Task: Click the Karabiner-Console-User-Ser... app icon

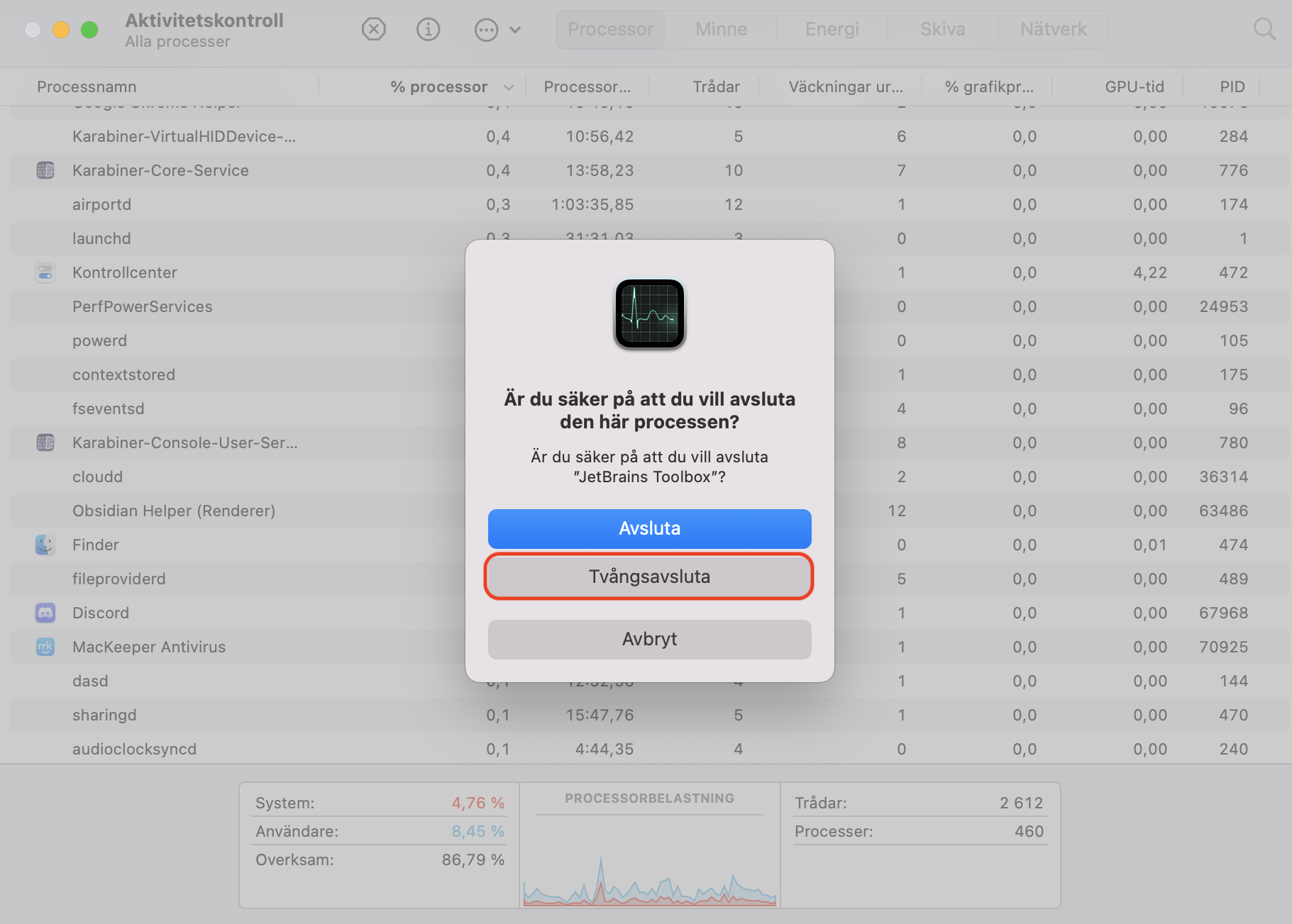Action: point(45,442)
